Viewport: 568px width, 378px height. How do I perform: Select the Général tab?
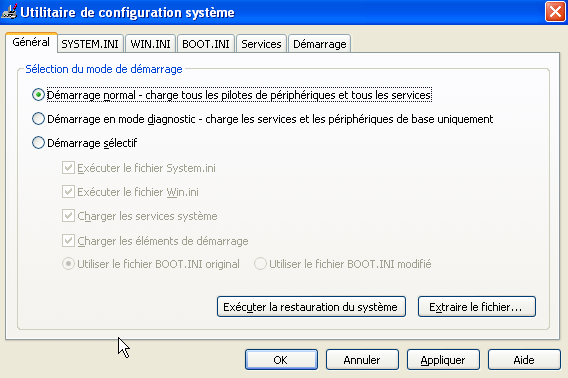[x=31, y=42]
